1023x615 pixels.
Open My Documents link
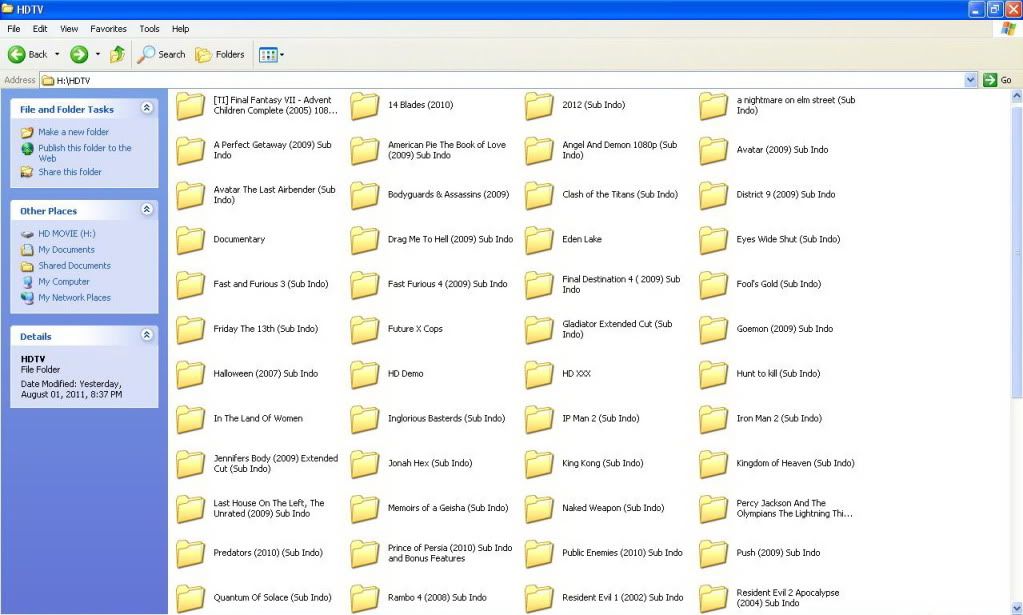66,250
